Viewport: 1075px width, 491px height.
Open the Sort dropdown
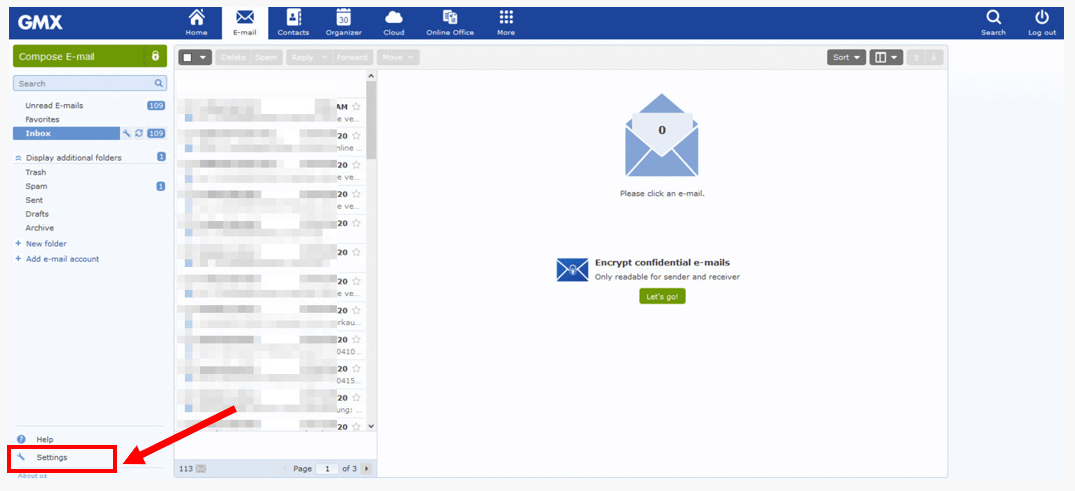[x=846, y=58]
